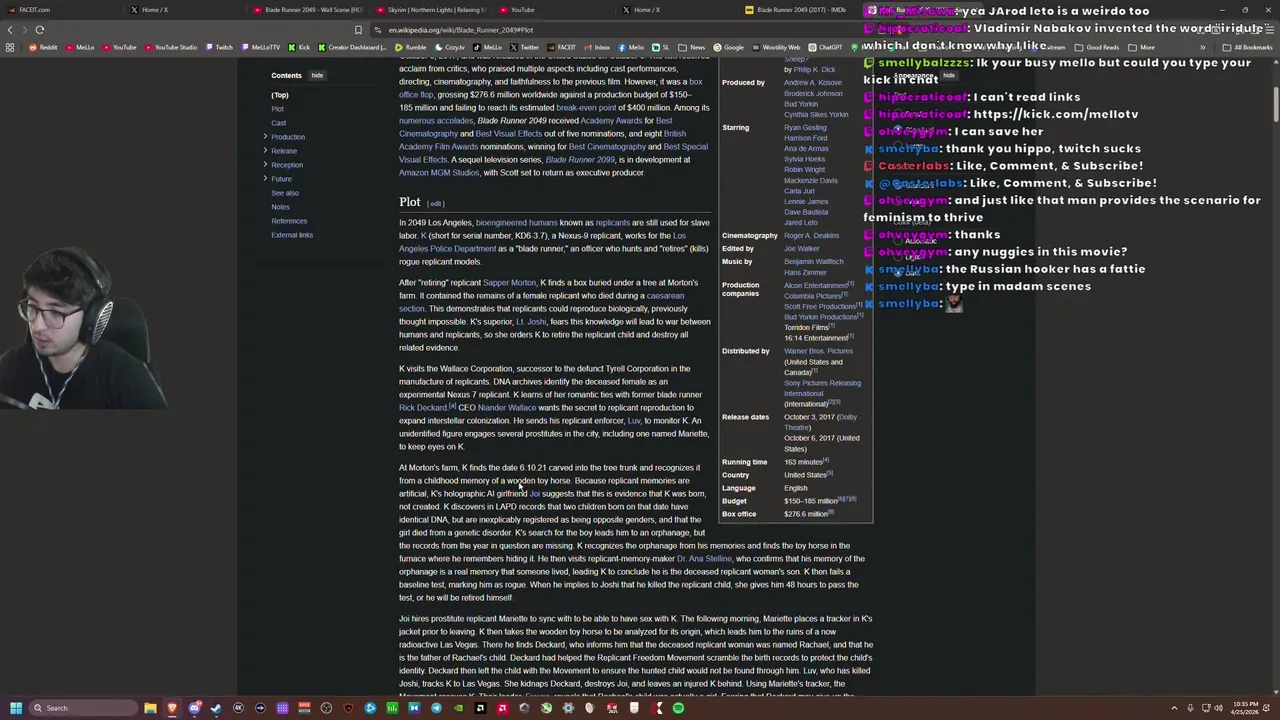Screen dimensions: 1280x720
Task: Open the News bookmark folder
Action: point(692,47)
